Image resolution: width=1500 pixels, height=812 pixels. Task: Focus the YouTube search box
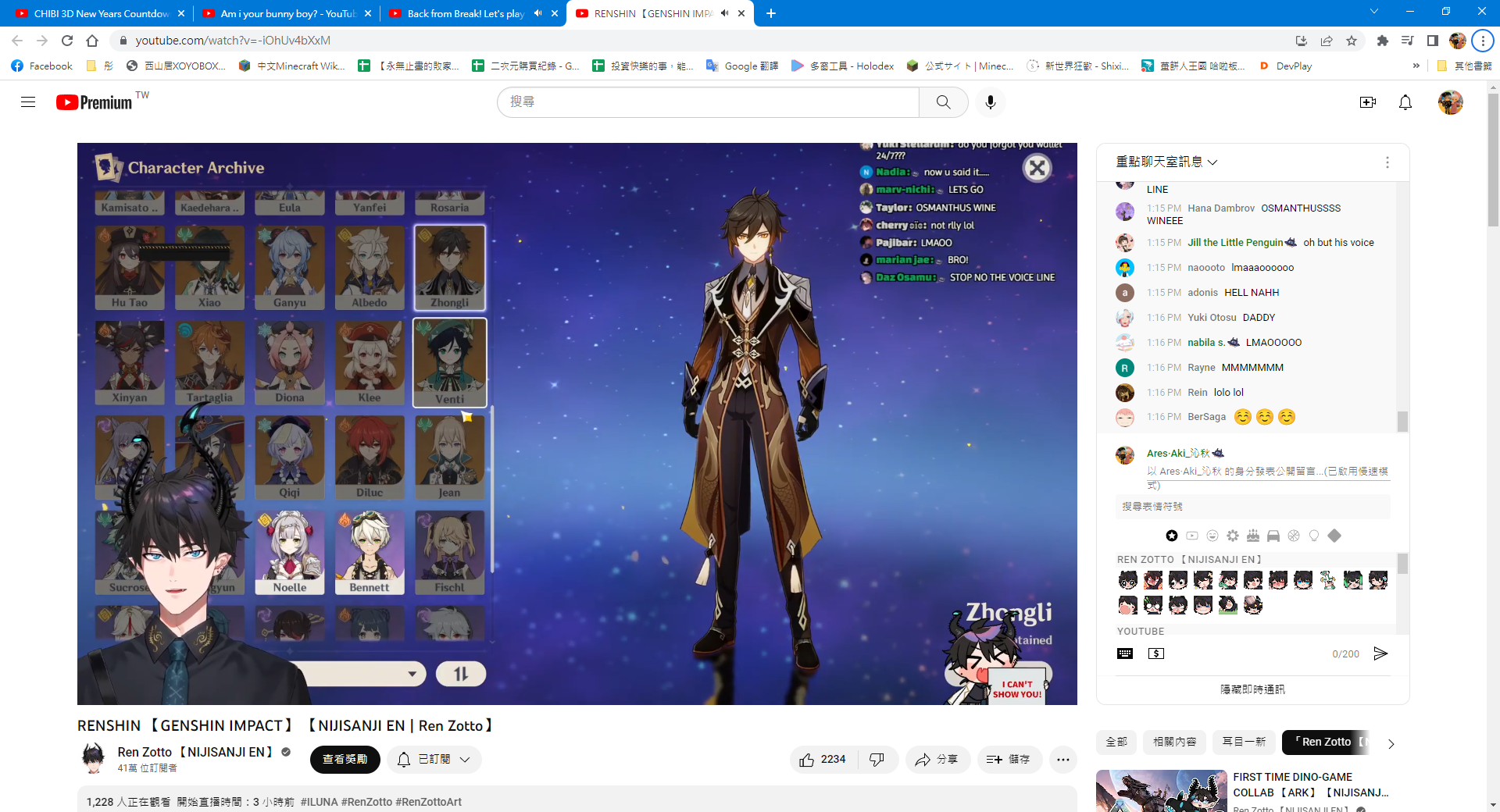coord(708,102)
